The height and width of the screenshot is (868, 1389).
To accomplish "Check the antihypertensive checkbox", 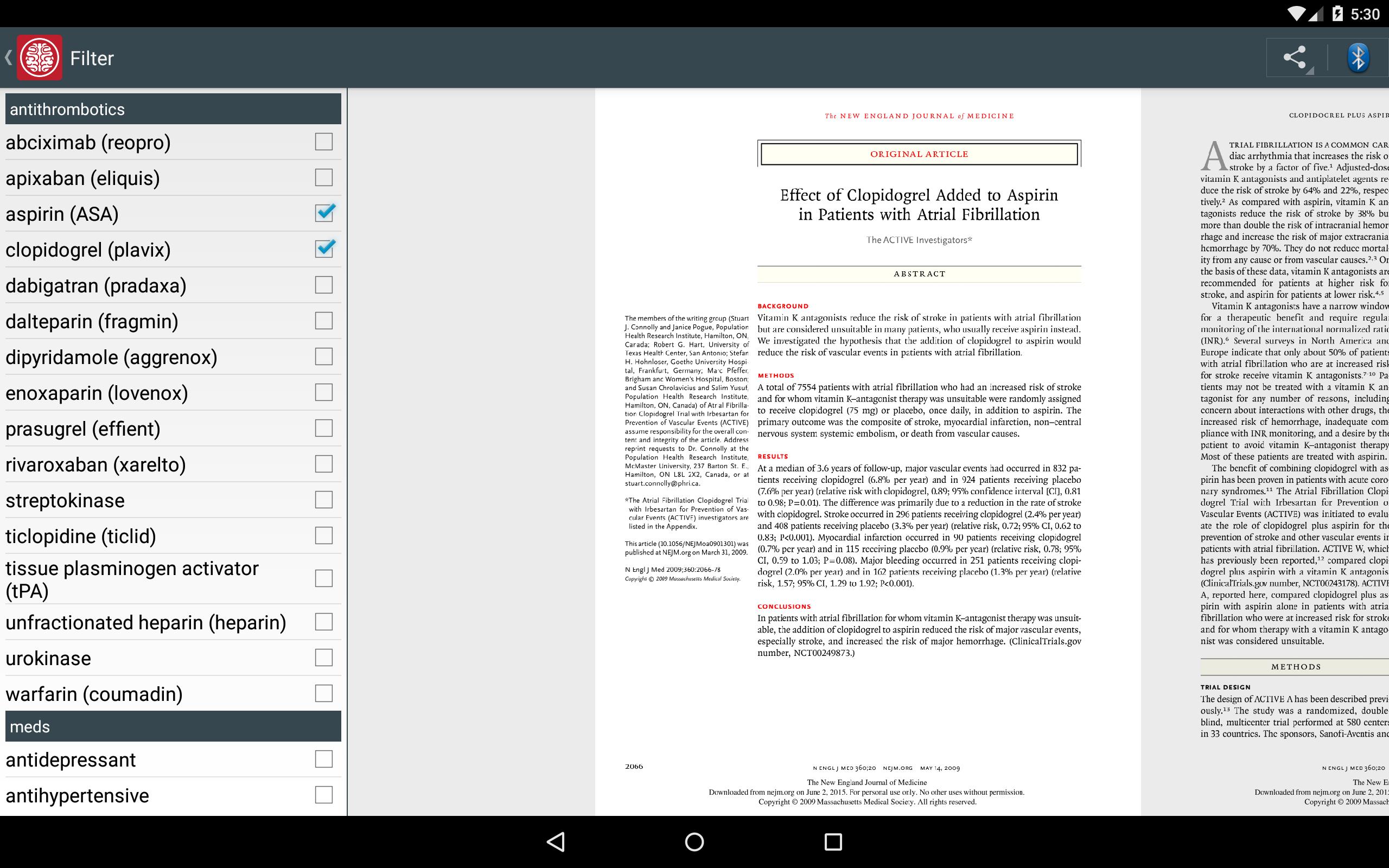I will [x=324, y=795].
